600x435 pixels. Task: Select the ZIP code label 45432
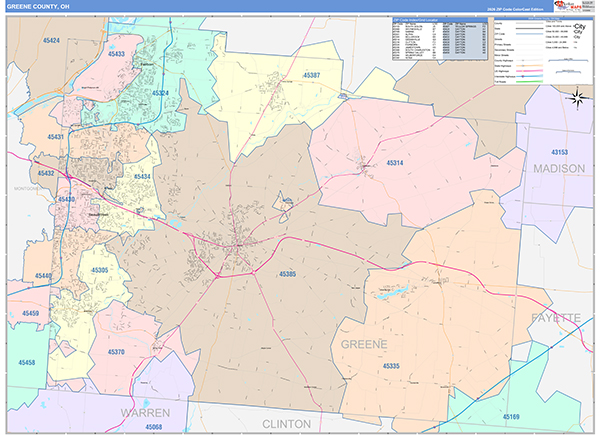46,173
